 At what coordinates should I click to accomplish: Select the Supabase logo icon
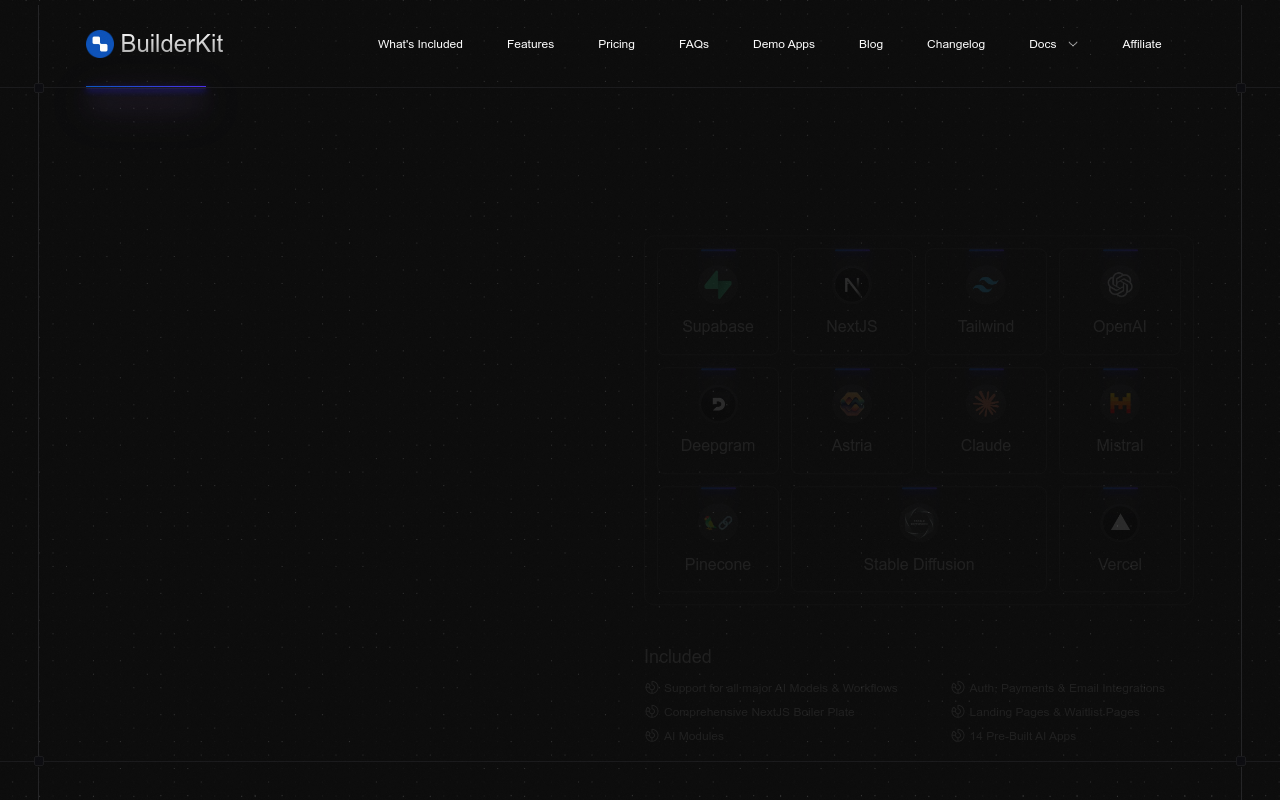pyautogui.click(x=718, y=285)
